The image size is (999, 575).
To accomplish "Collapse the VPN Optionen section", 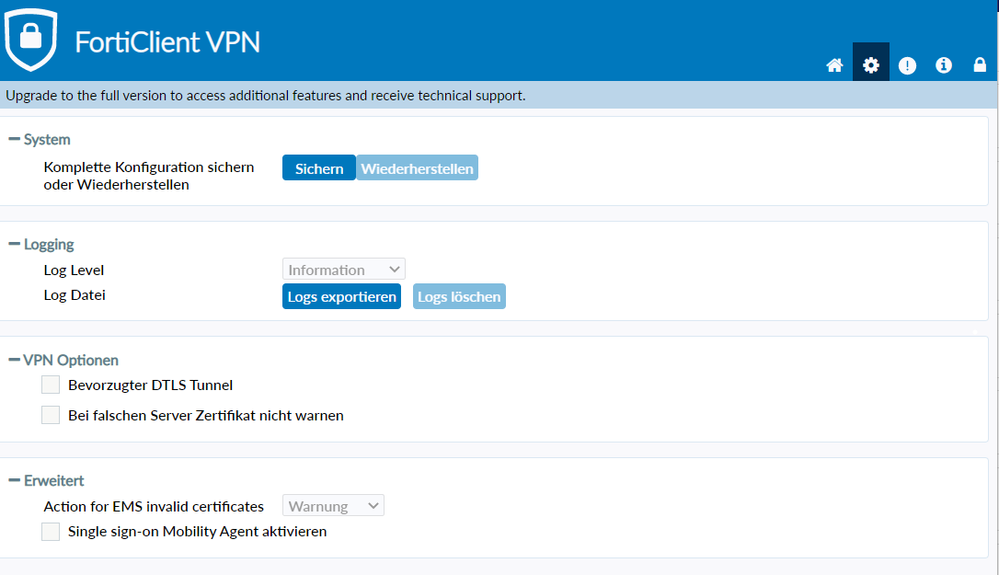I will pos(14,360).
